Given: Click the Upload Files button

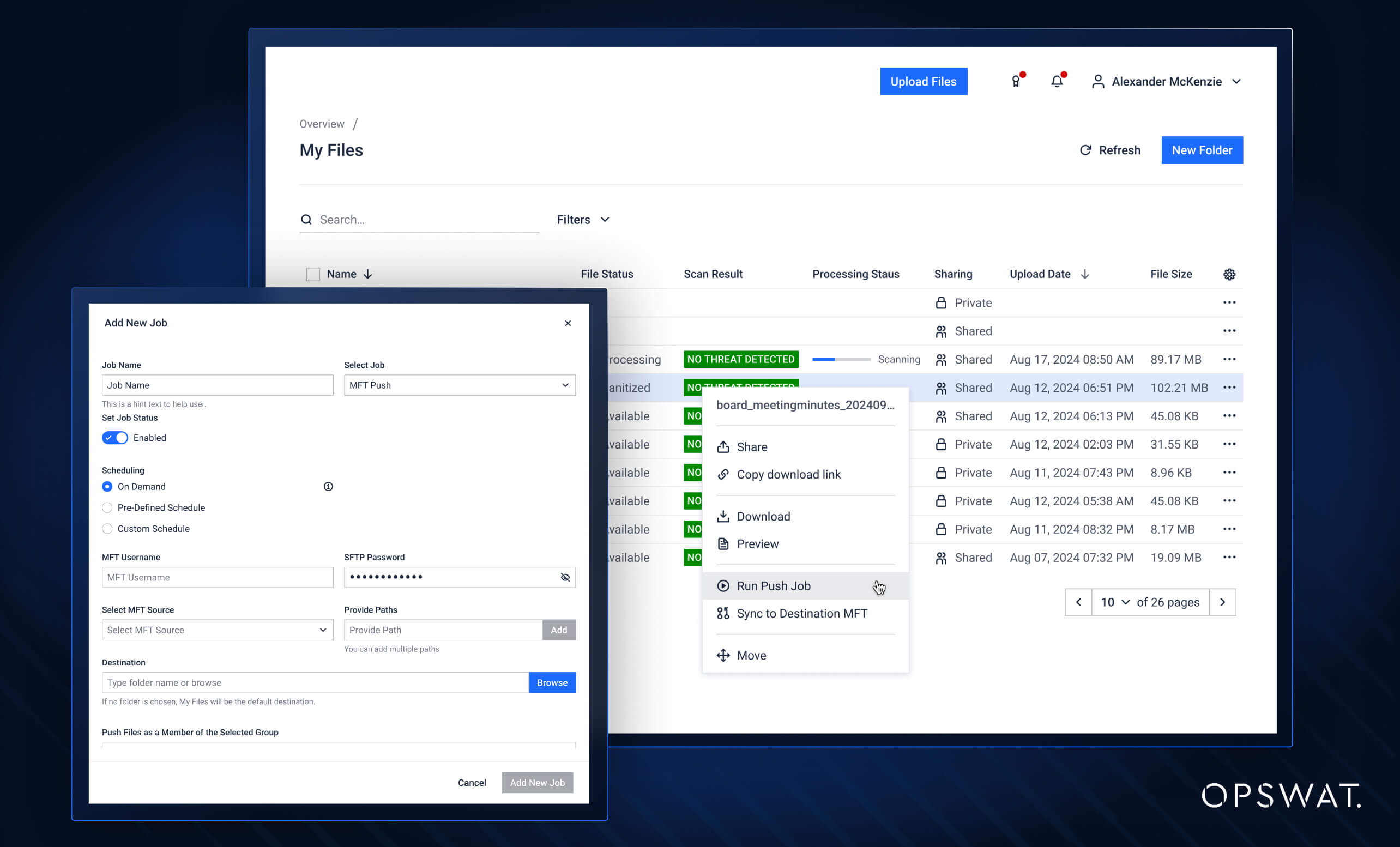Looking at the screenshot, I should [924, 81].
